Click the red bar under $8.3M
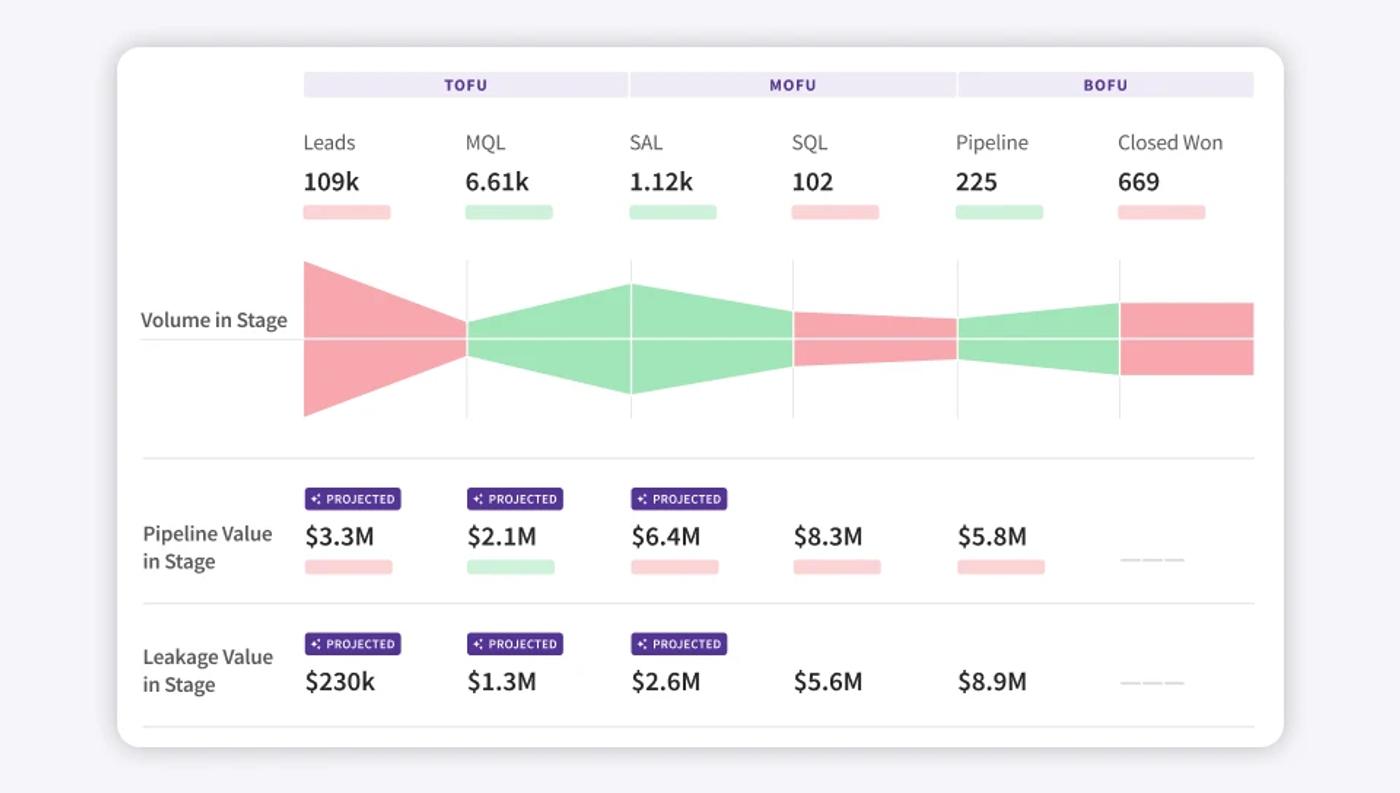The image size is (1400, 793). [837, 567]
